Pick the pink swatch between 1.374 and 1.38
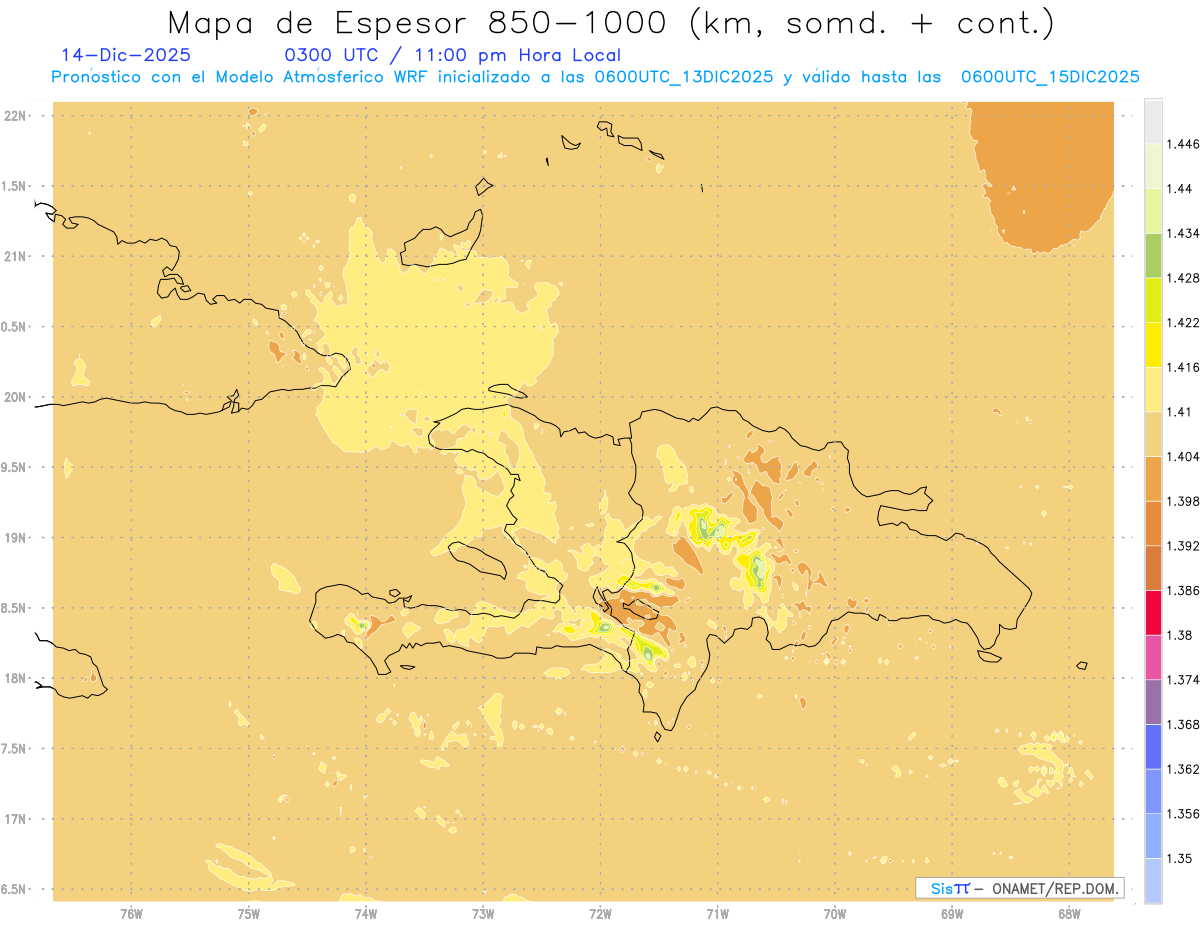 tap(1153, 658)
